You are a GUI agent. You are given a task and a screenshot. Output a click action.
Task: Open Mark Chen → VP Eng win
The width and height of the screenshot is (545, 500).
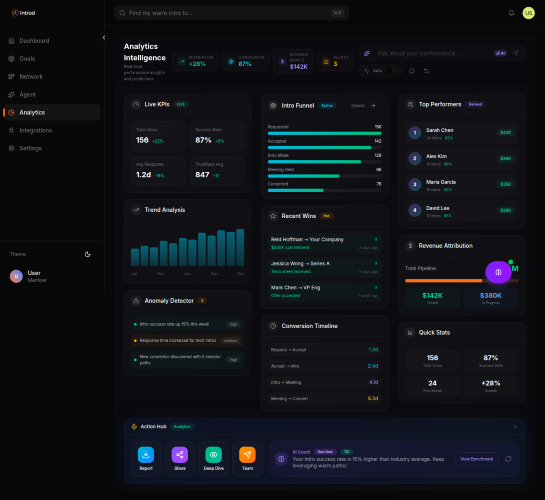[x=324, y=291]
